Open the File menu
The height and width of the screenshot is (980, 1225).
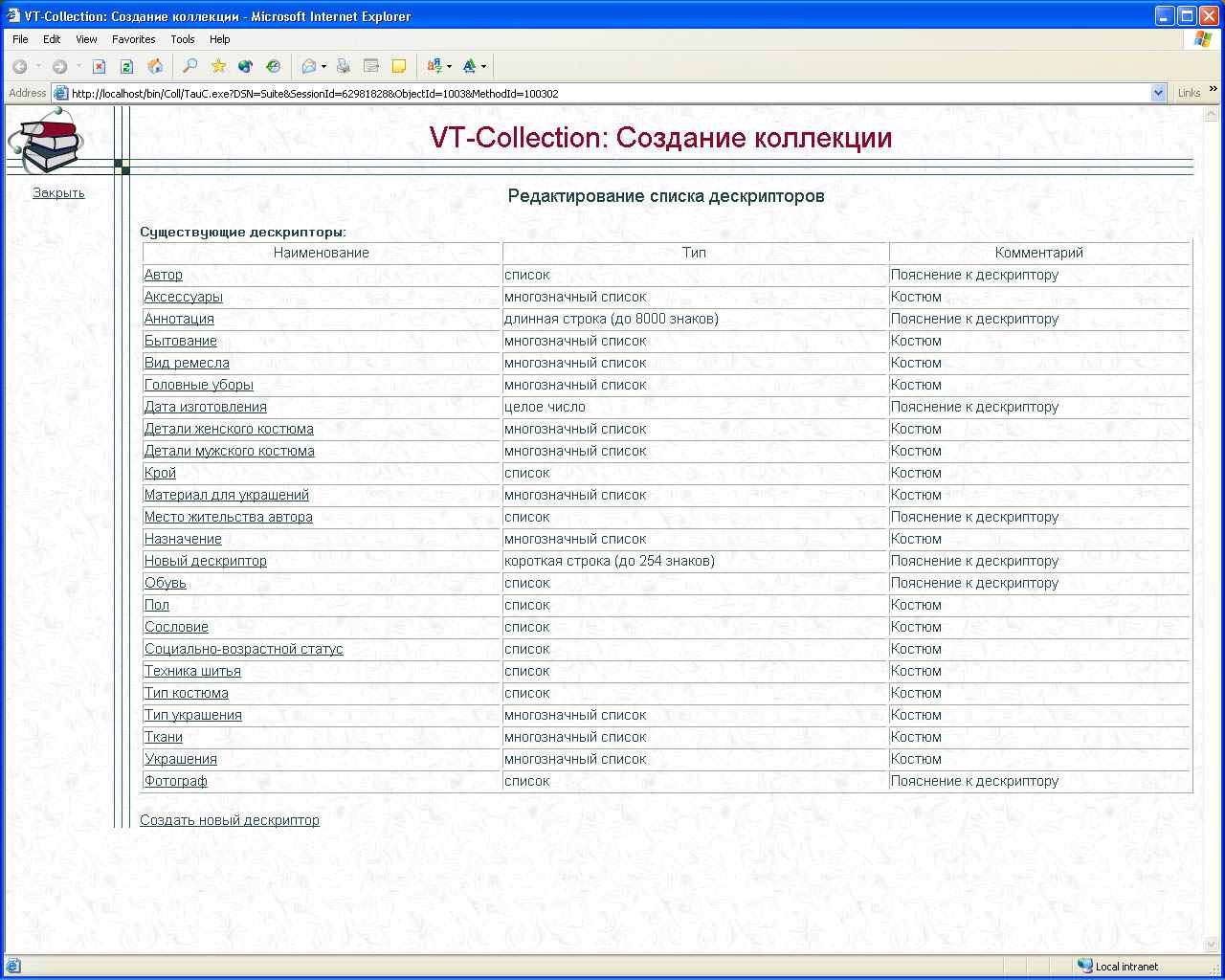(x=20, y=39)
